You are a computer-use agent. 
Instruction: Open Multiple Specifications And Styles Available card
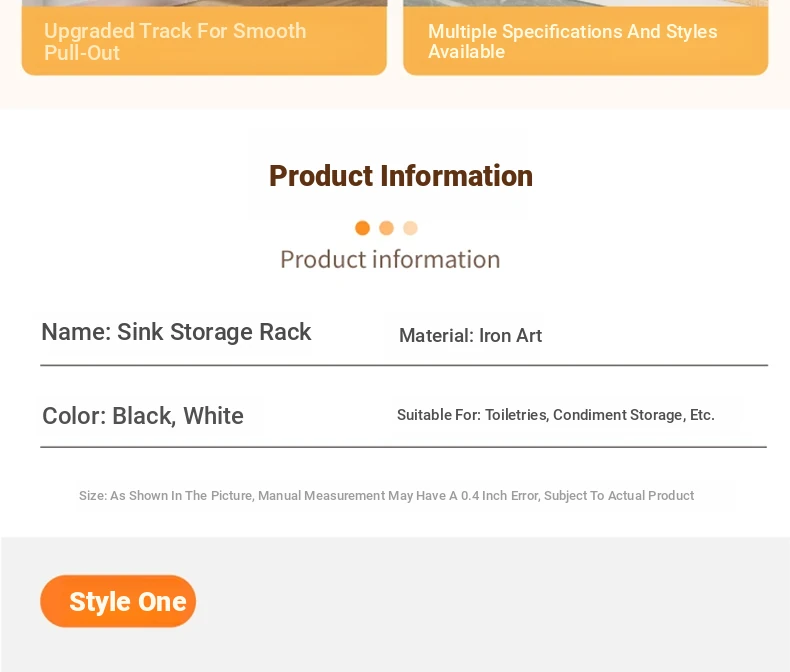pos(585,38)
